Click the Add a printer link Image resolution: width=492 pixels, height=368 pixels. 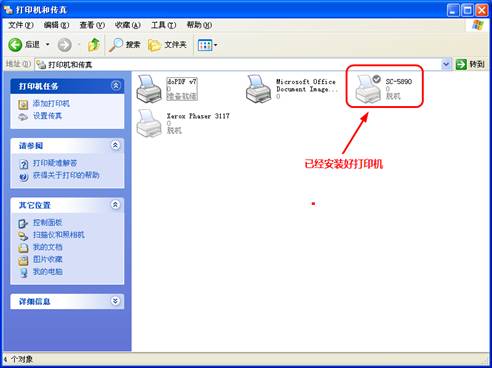(x=51, y=104)
